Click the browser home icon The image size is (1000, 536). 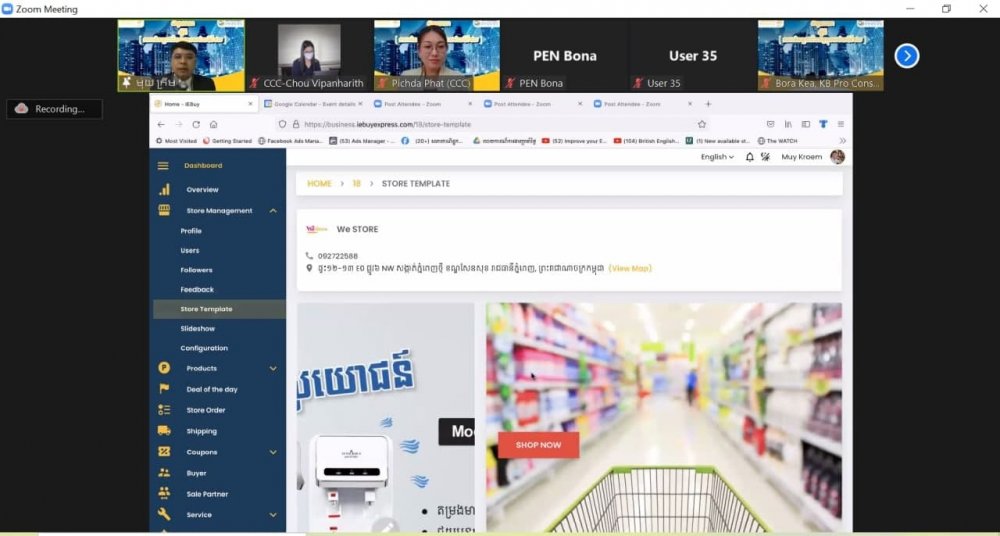213,124
